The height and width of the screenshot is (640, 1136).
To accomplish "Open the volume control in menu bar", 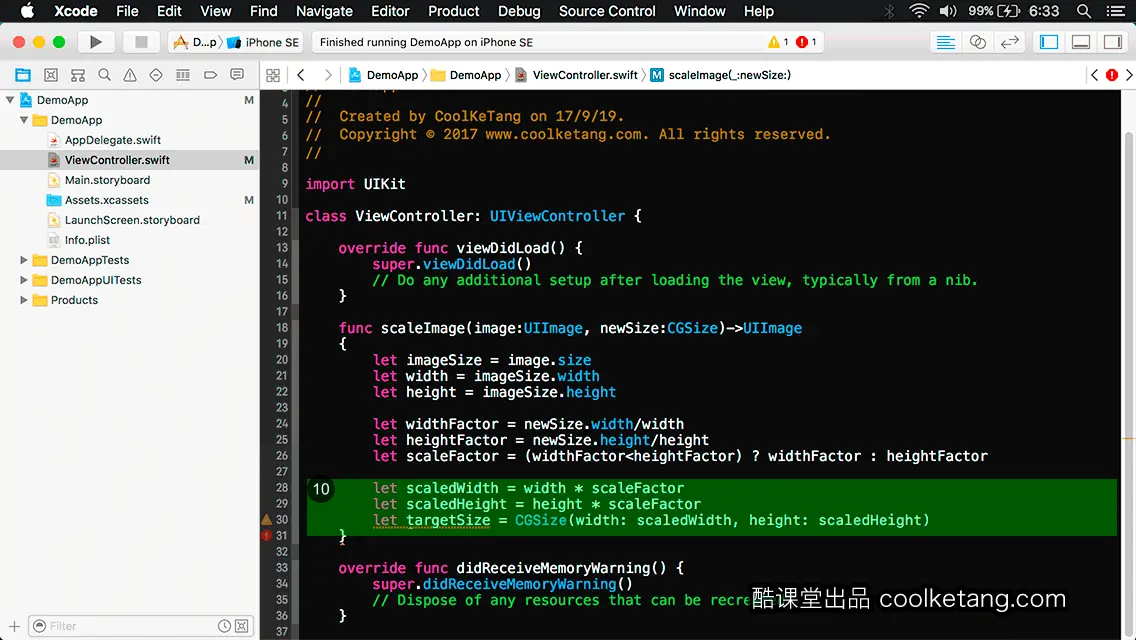I will 948,11.
